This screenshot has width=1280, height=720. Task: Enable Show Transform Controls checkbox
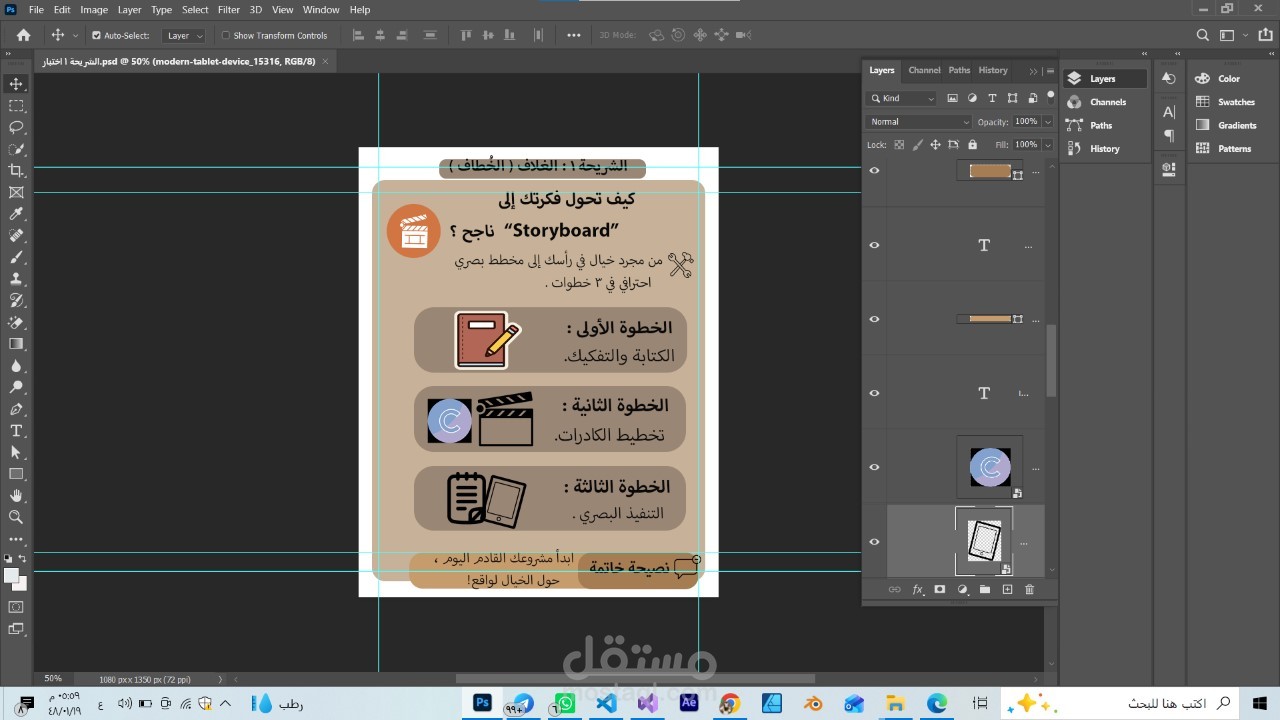(x=225, y=35)
